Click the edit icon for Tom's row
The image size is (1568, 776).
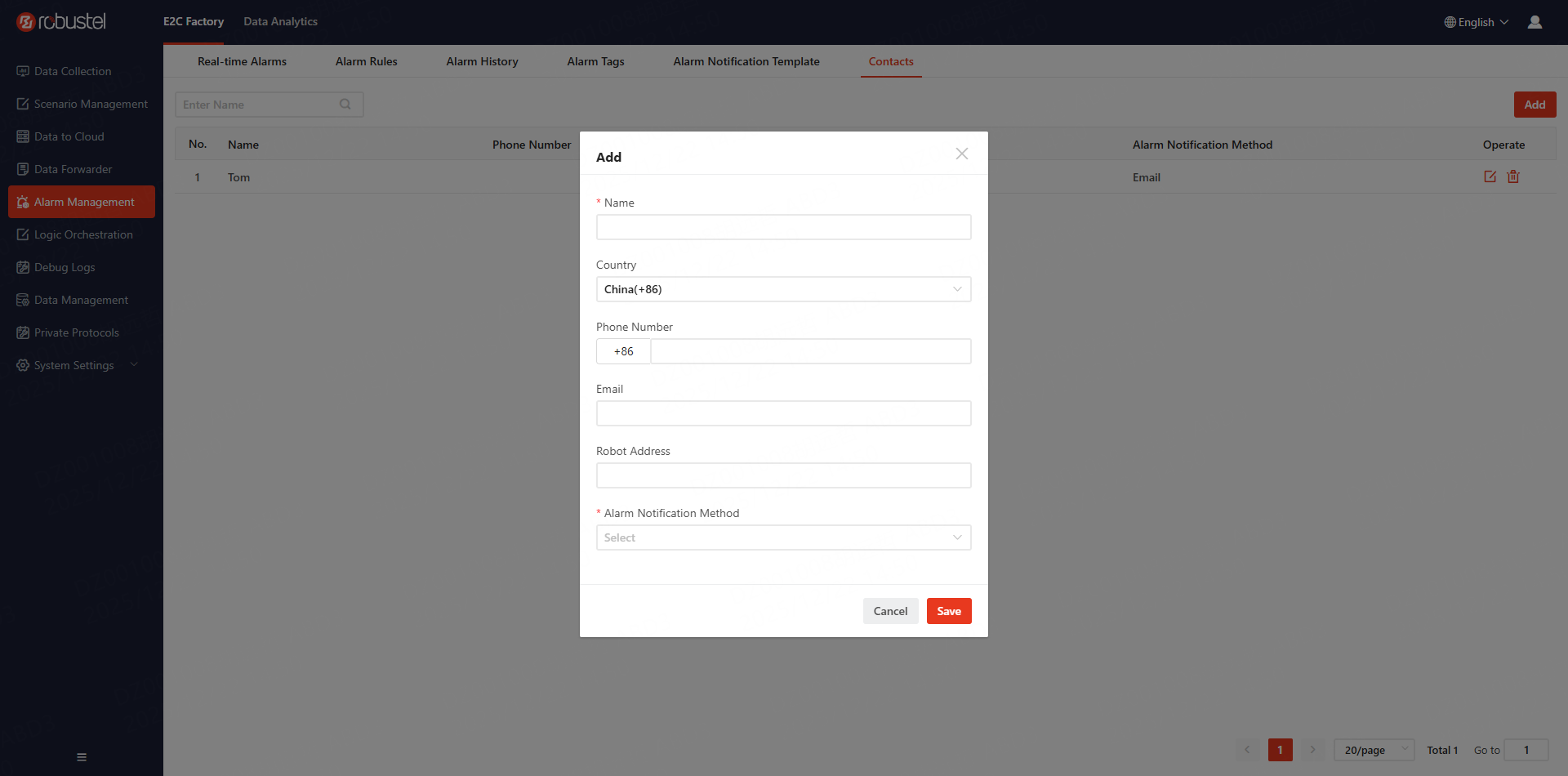[1490, 176]
